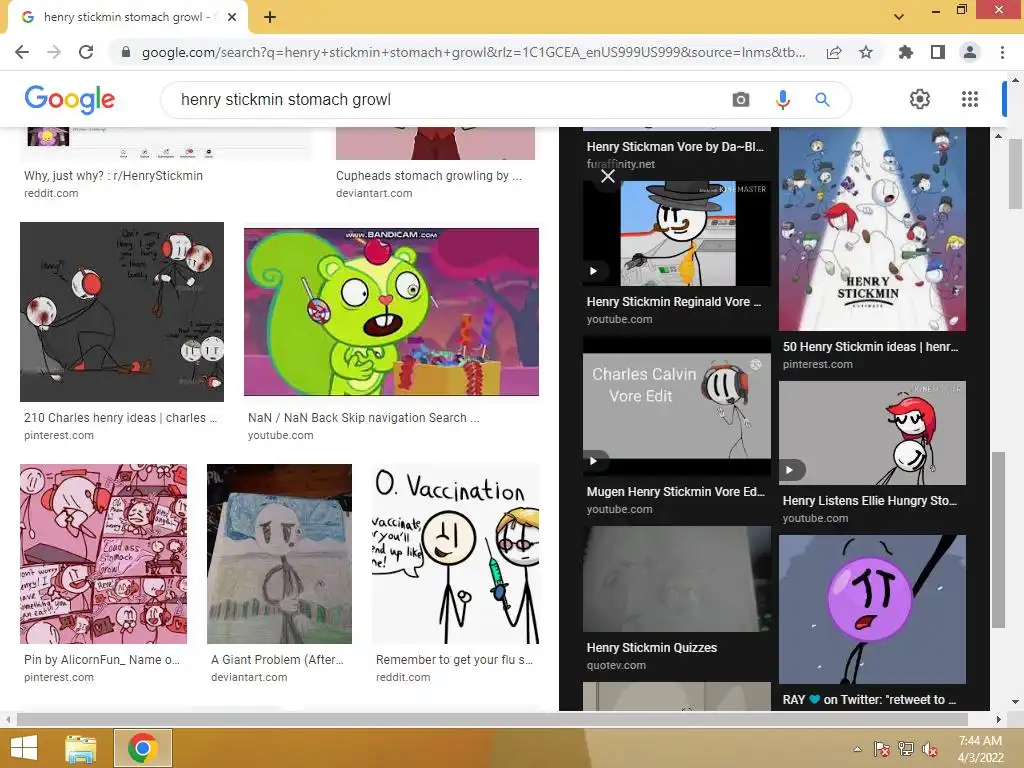
Task: Submit search with magnifier icon
Action: tap(822, 99)
